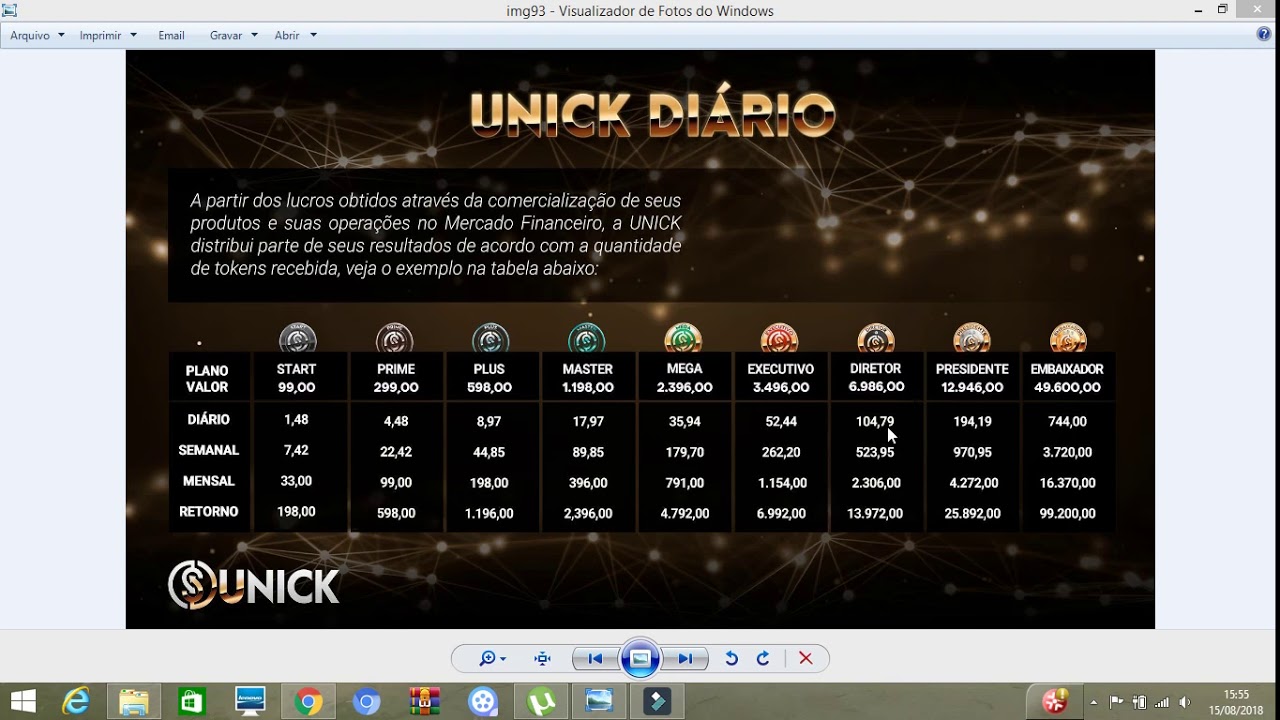Expand the Imprimir dropdown arrow
Image resolution: width=1280 pixels, height=720 pixels.
tap(131, 35)
